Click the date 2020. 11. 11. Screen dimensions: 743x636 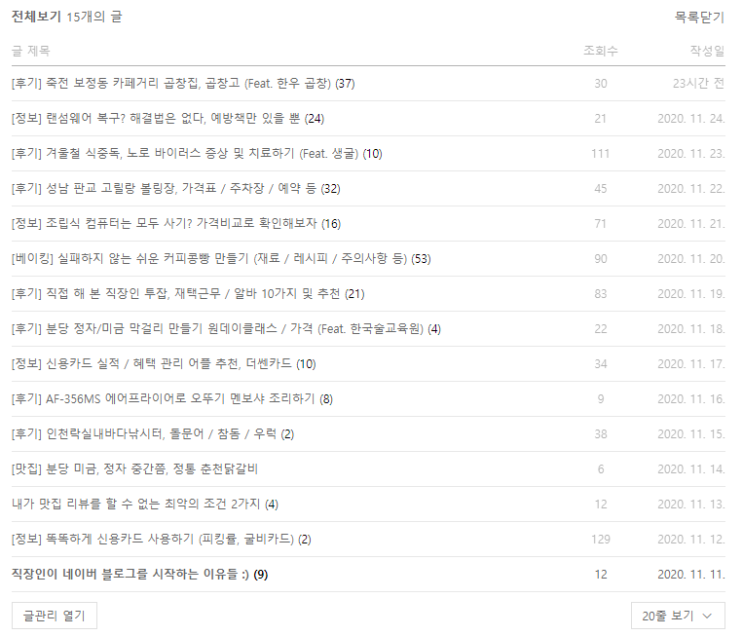(x=691, y=574)
